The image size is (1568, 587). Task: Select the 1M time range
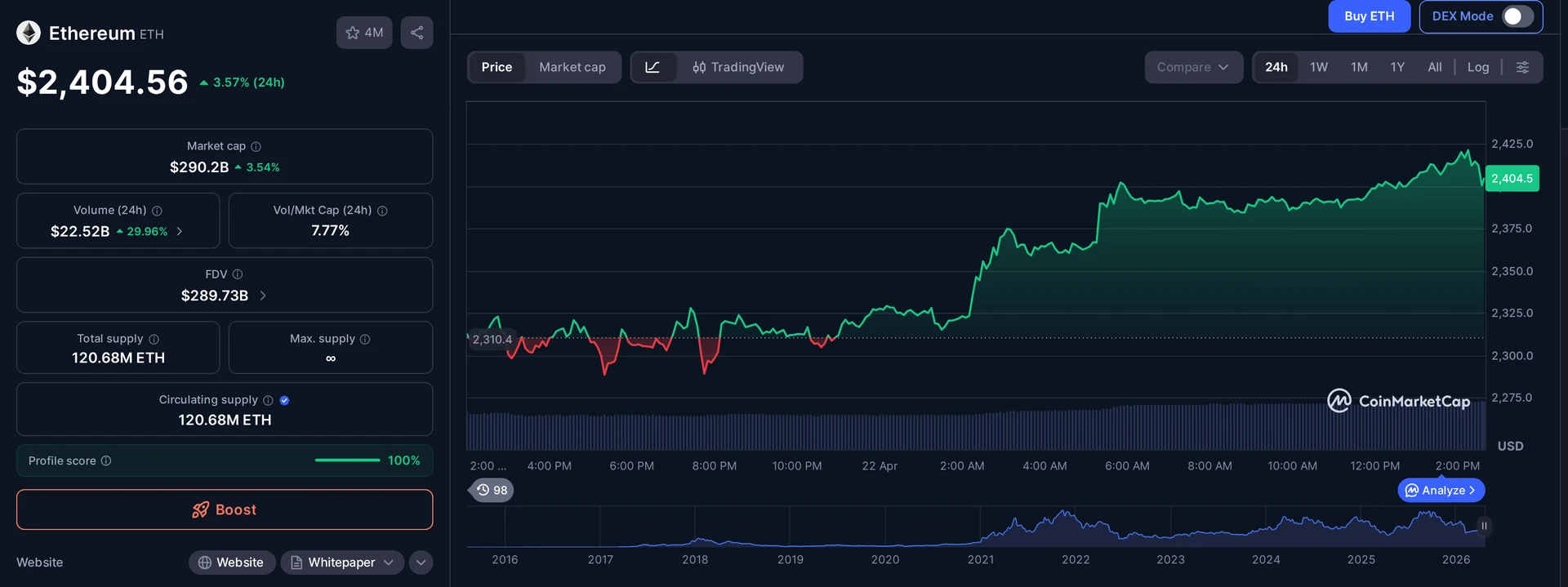coord(1359,67)
